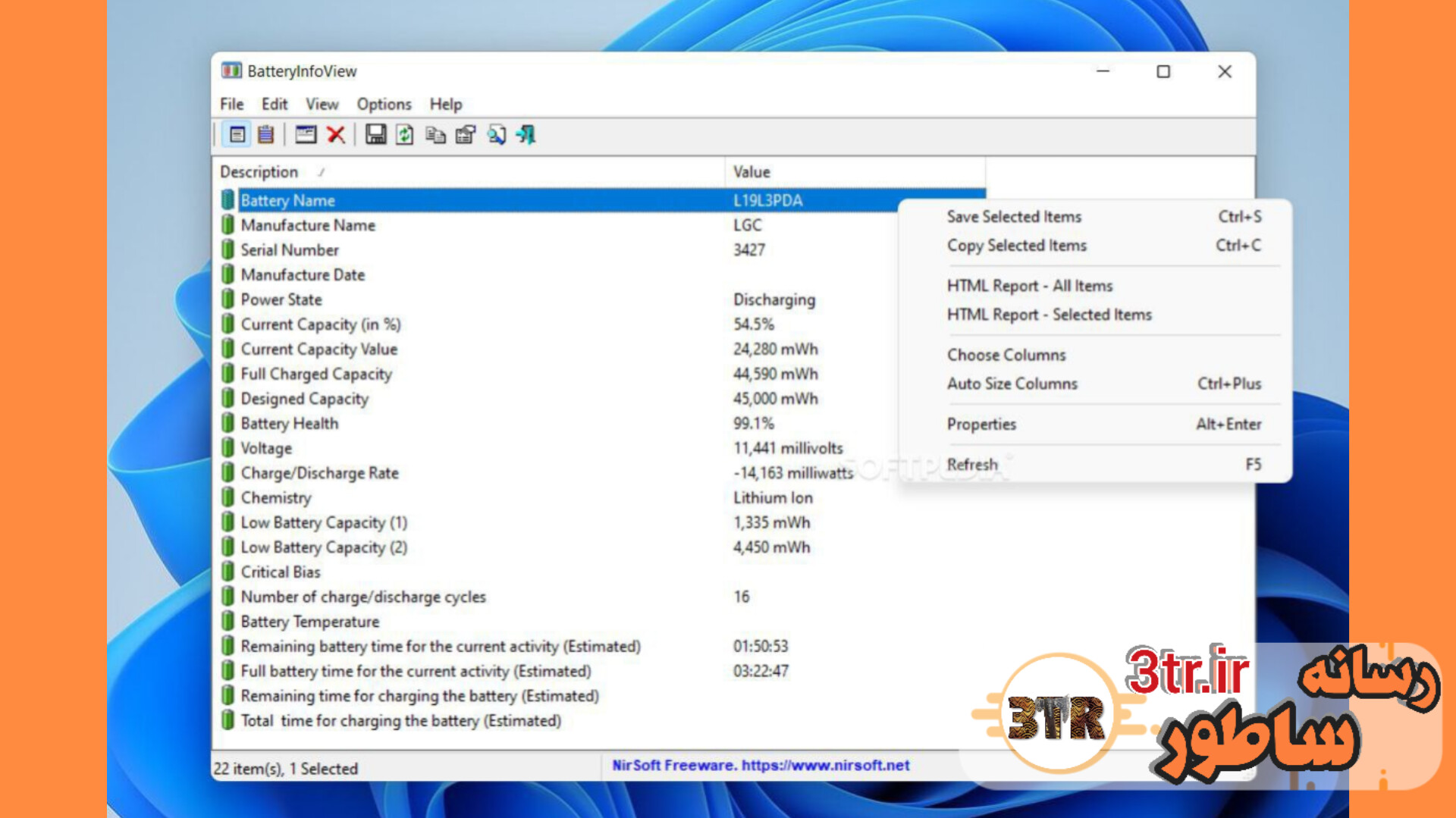Open the View menu

(x=322, y=104)
